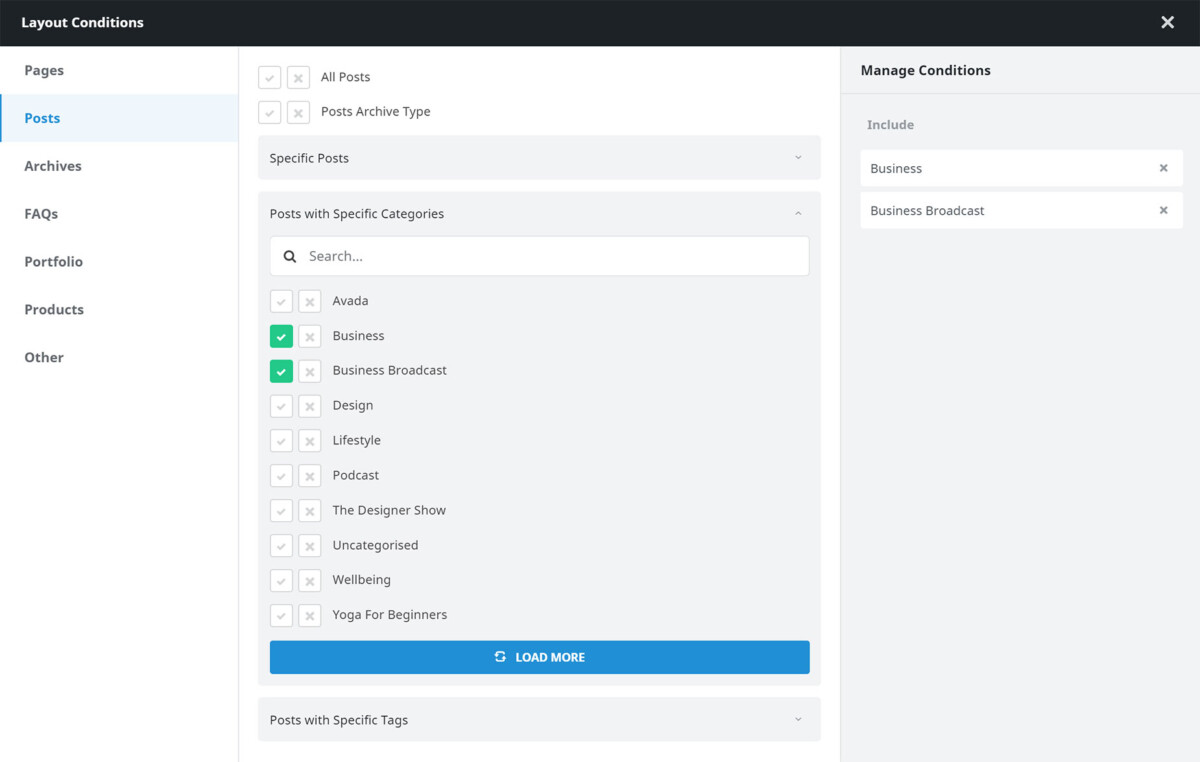1200x762 pixels.
Task: Click the Load More button
Action: [x=540, y=657]
